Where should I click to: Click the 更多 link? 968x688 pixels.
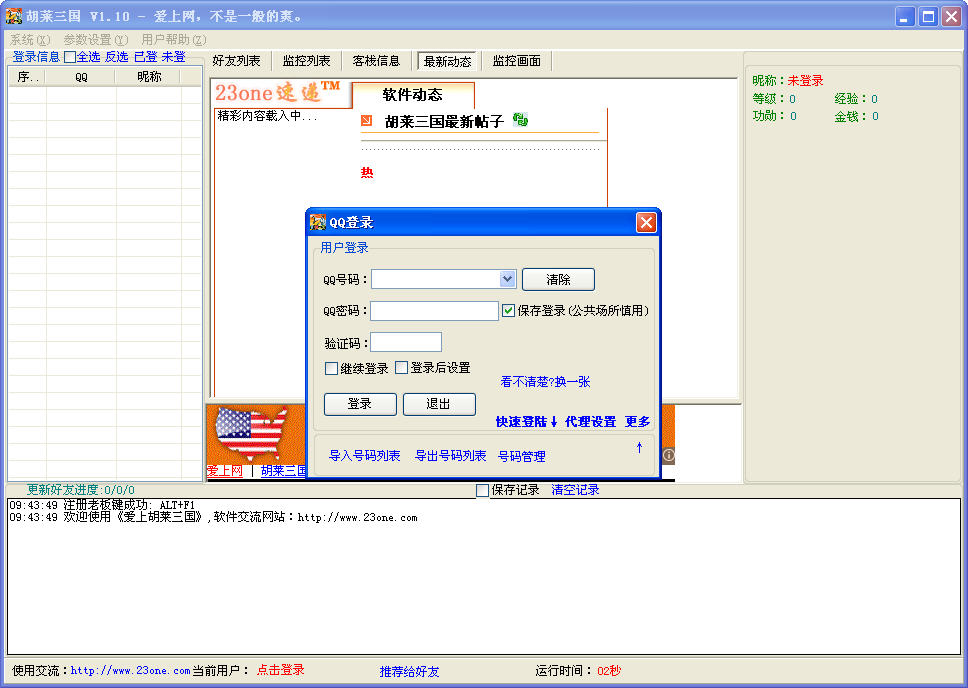637,422
